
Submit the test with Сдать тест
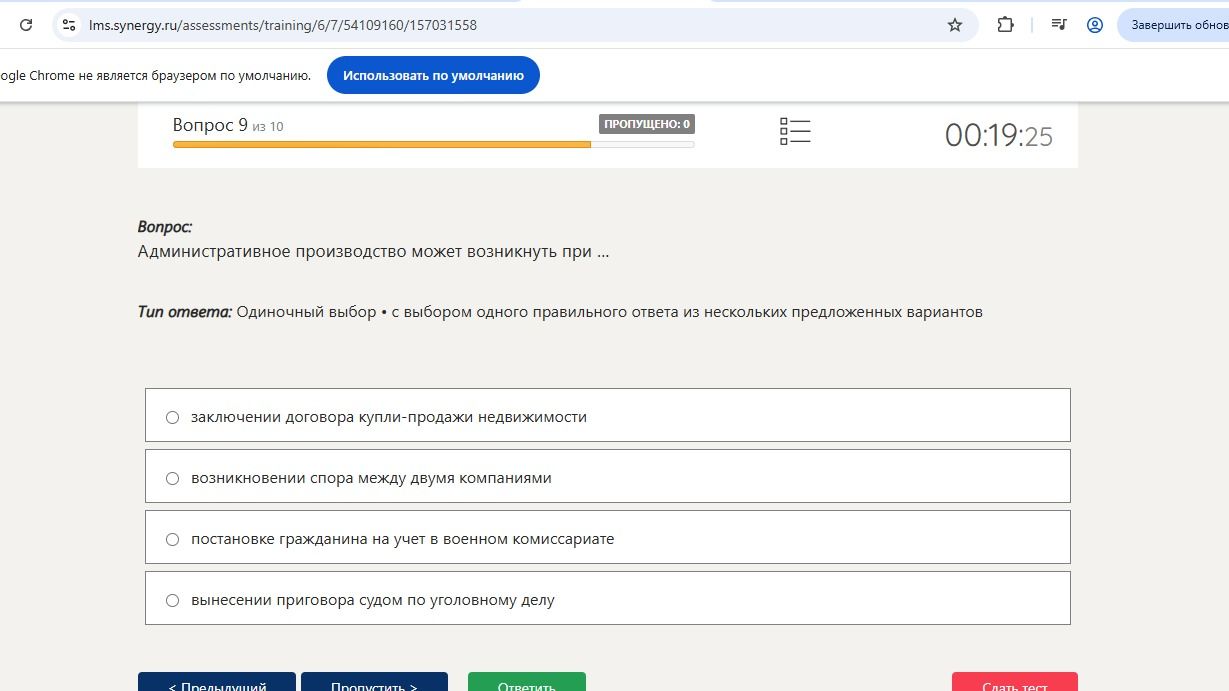[x=1015, y=682]
